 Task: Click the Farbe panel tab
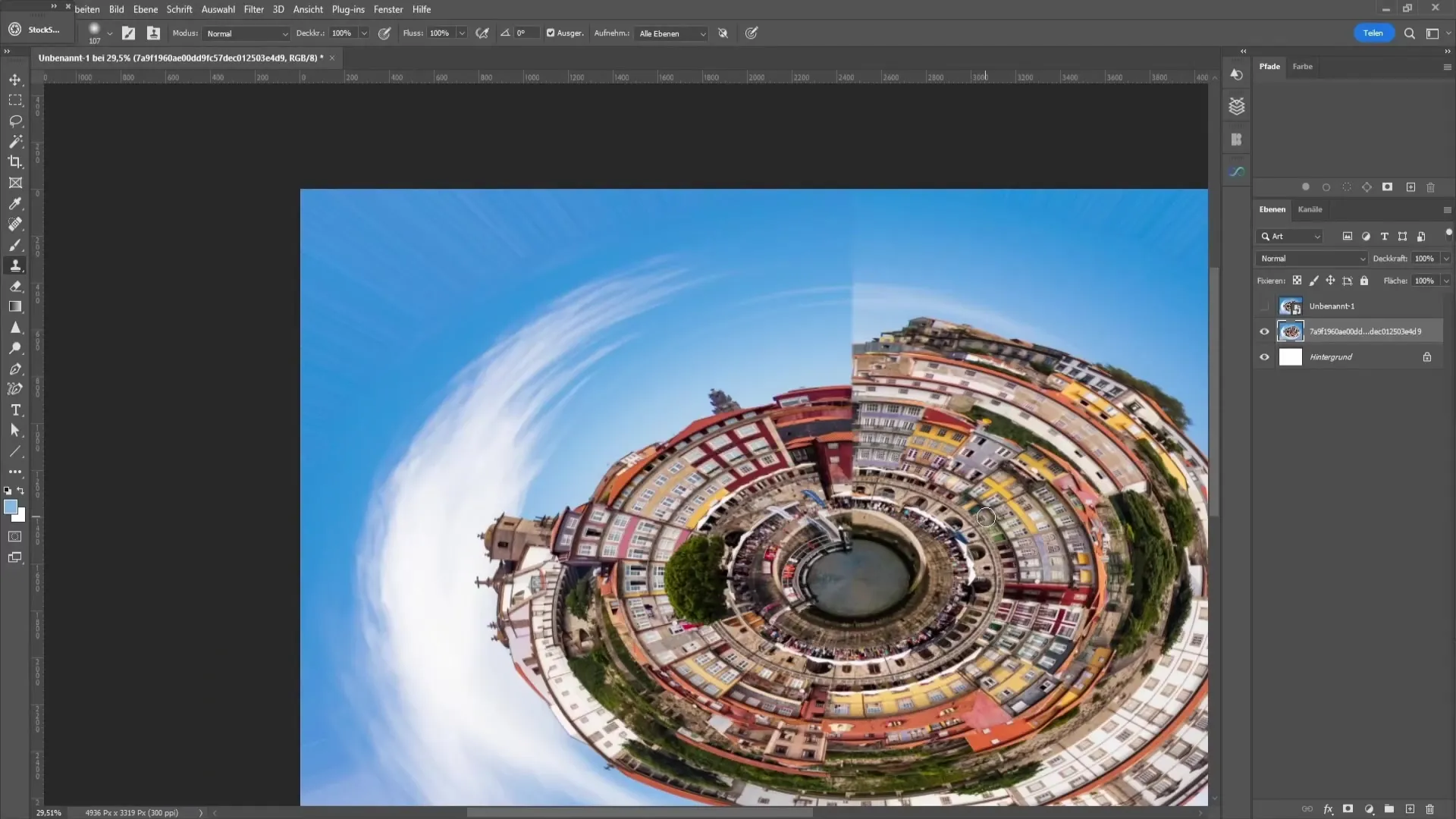(x=1302, y=65)
